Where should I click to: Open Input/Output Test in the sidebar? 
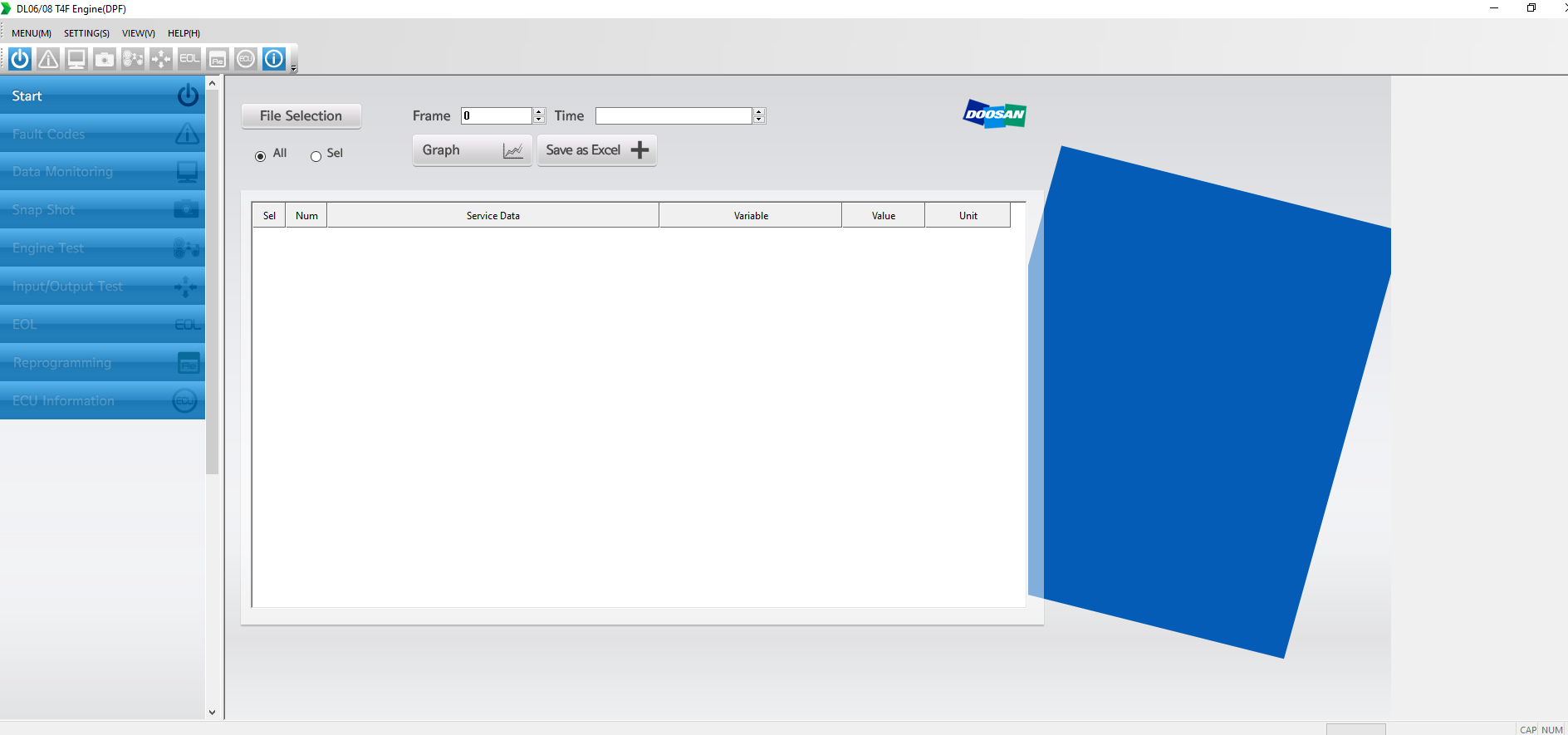[x=102, y=287]
